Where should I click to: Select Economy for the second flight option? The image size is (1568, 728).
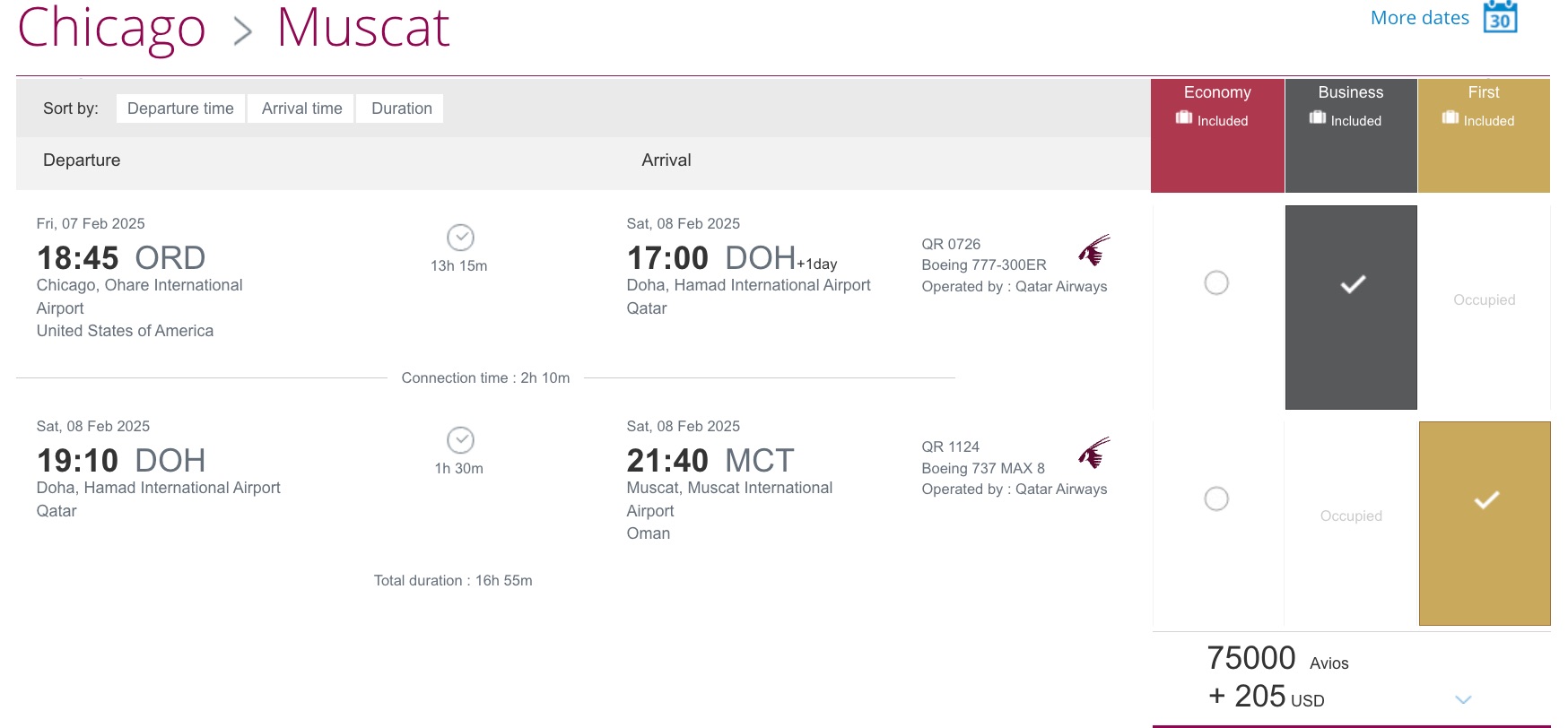click(x=1216, y=498)
